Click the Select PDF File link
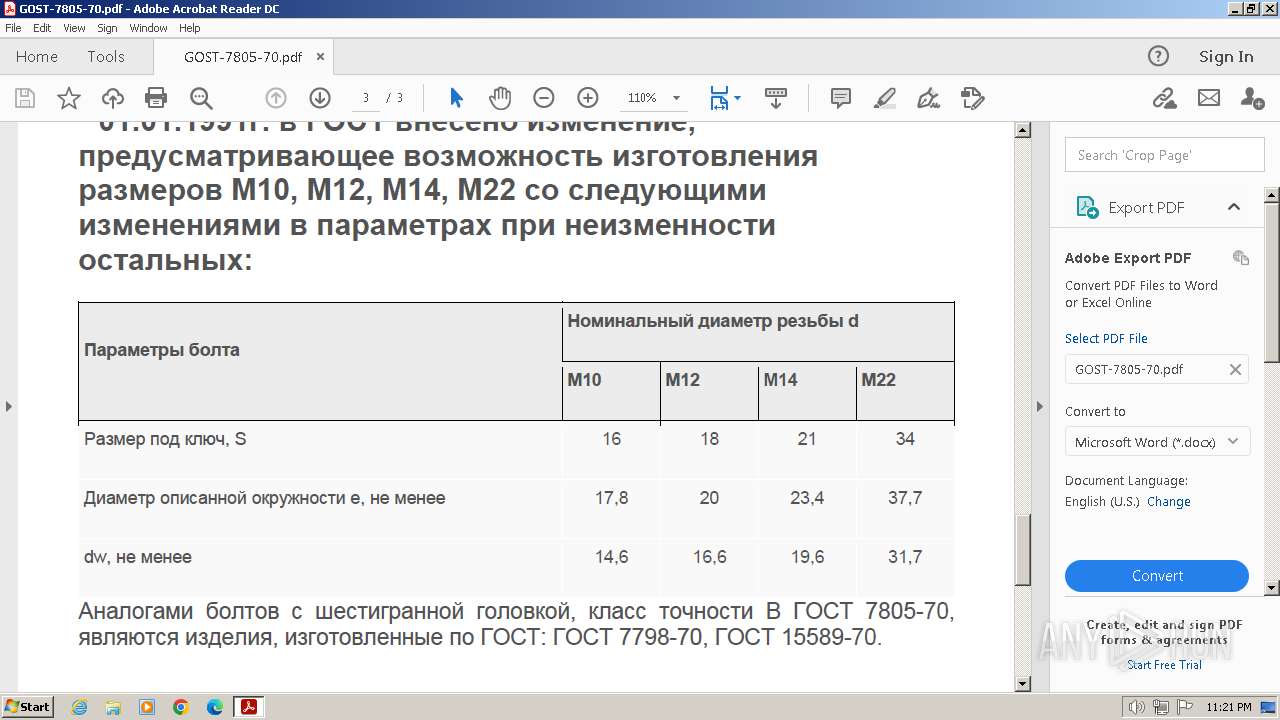The width and height of the screenshot is (1280, 720). (1106, 339)
